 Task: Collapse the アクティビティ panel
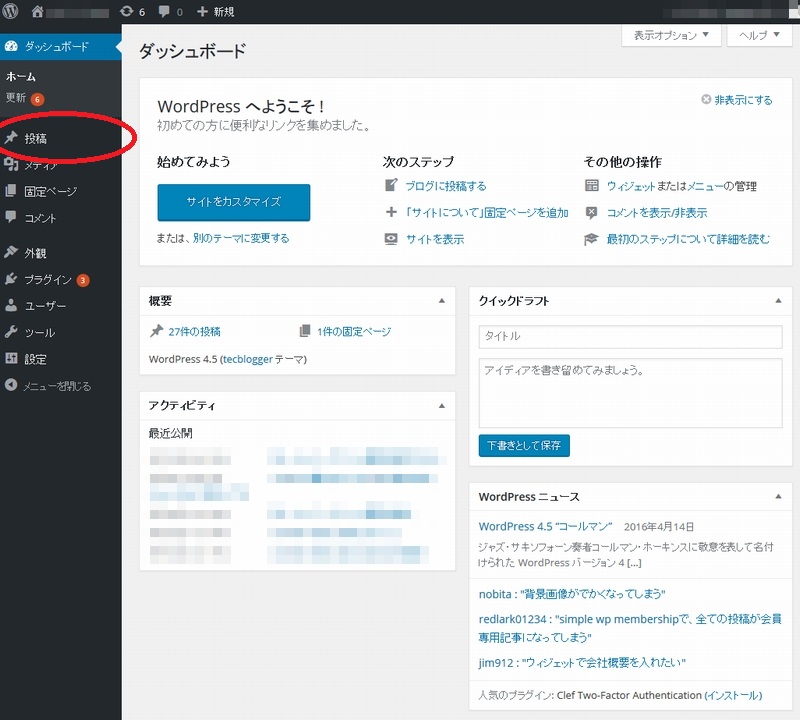[x=442, y=406]
